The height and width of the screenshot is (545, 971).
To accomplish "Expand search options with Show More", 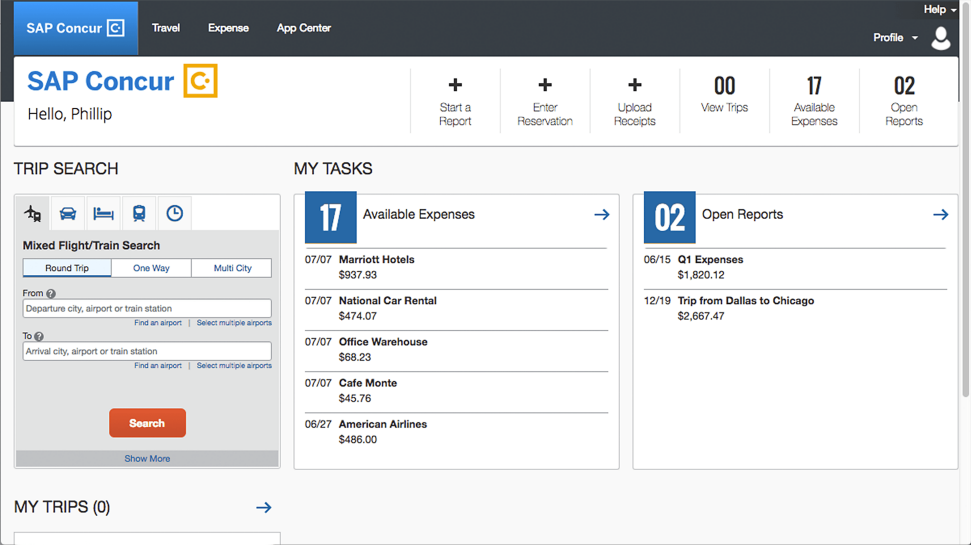I will tap(147, 458).
